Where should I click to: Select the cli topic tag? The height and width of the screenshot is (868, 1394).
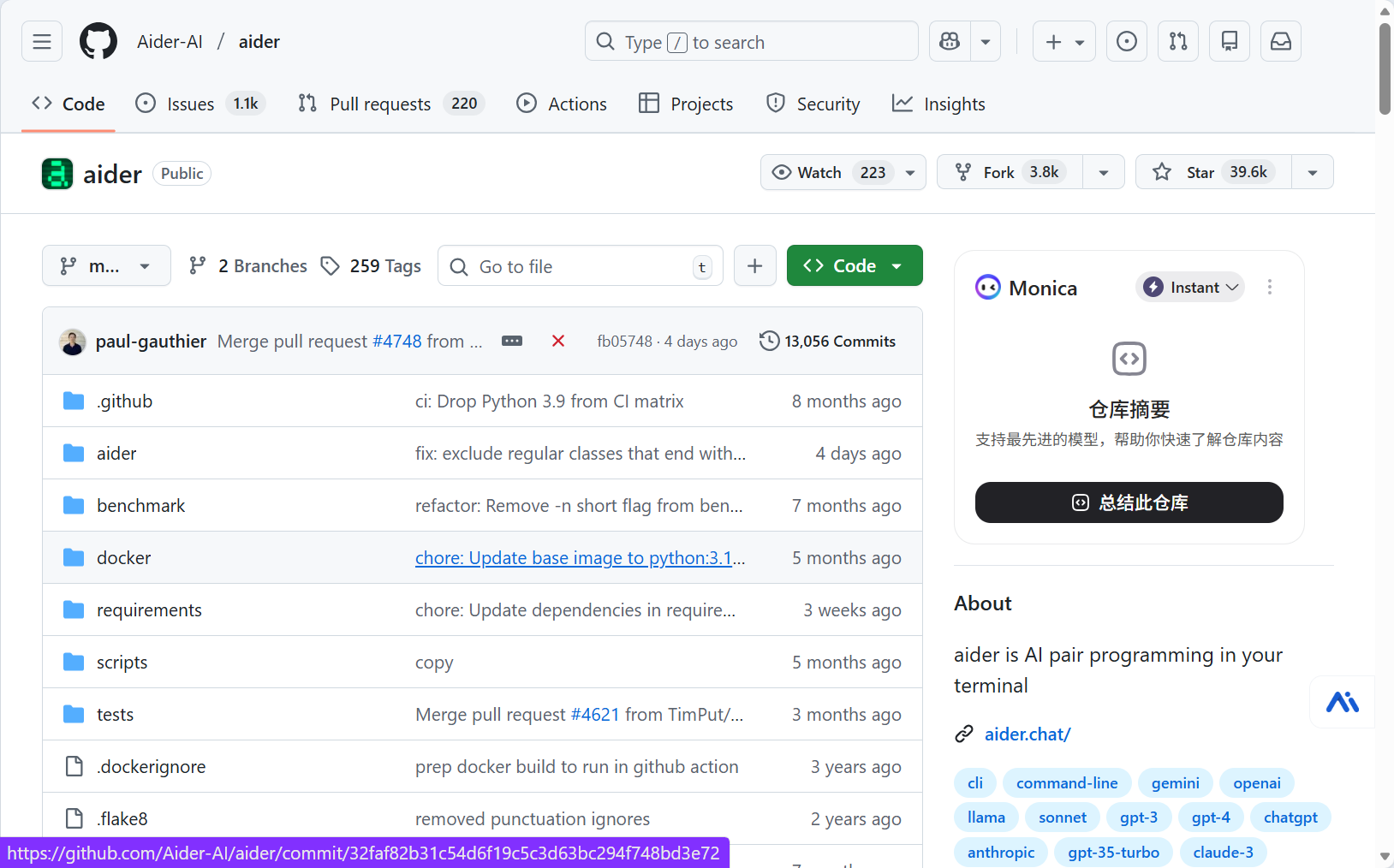975,782
